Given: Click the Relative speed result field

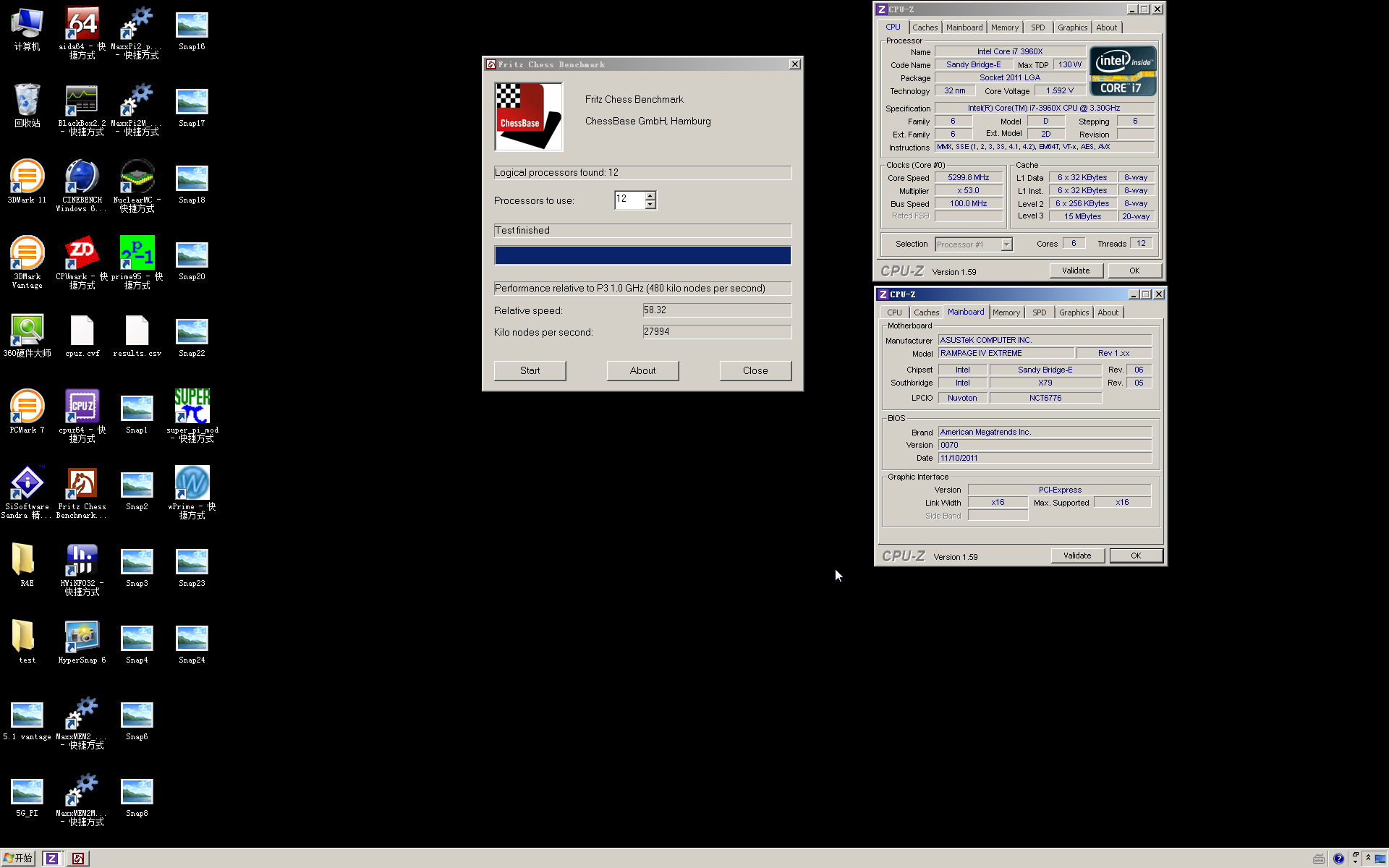Looking at the screenshot, I should (x=717, y=310).
